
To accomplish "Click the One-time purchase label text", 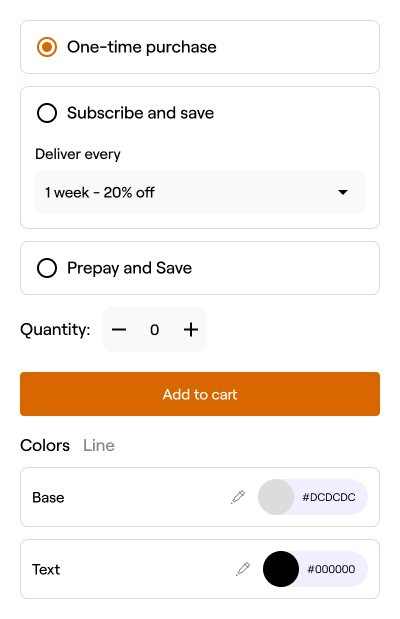I will [x=142, y=47].
